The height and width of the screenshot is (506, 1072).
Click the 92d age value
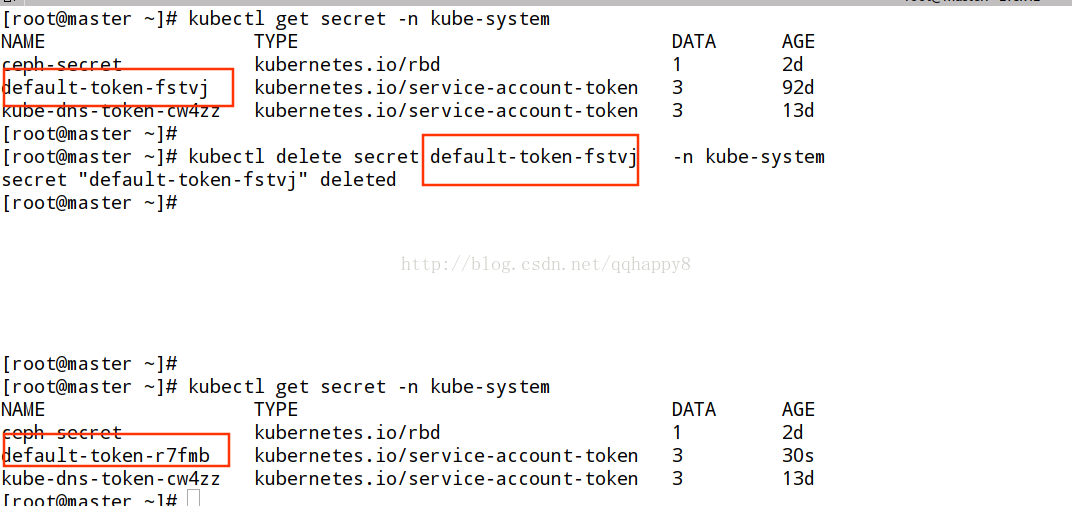pyautogui.click(x=798, y=88)
